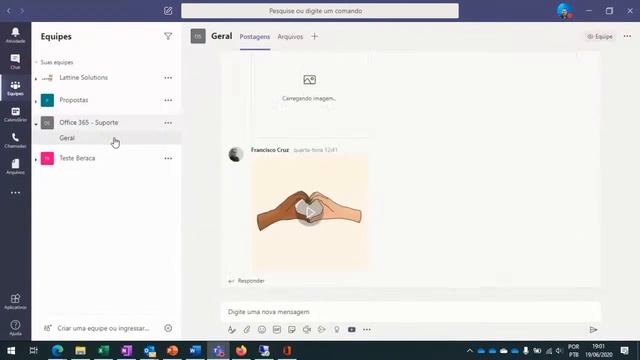Open the profile avatar menu
Viewport: 640px width, 360px height.
pos(564,11)
